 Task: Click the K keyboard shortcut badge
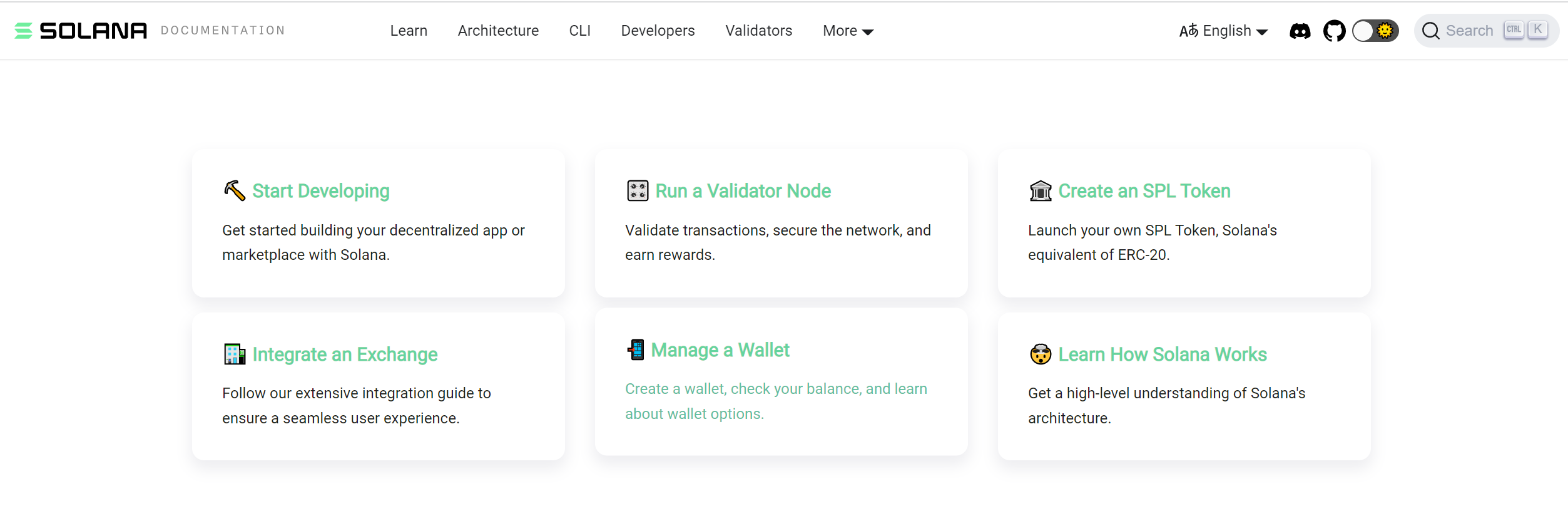pyautogui.click(x=1537, y=30)
